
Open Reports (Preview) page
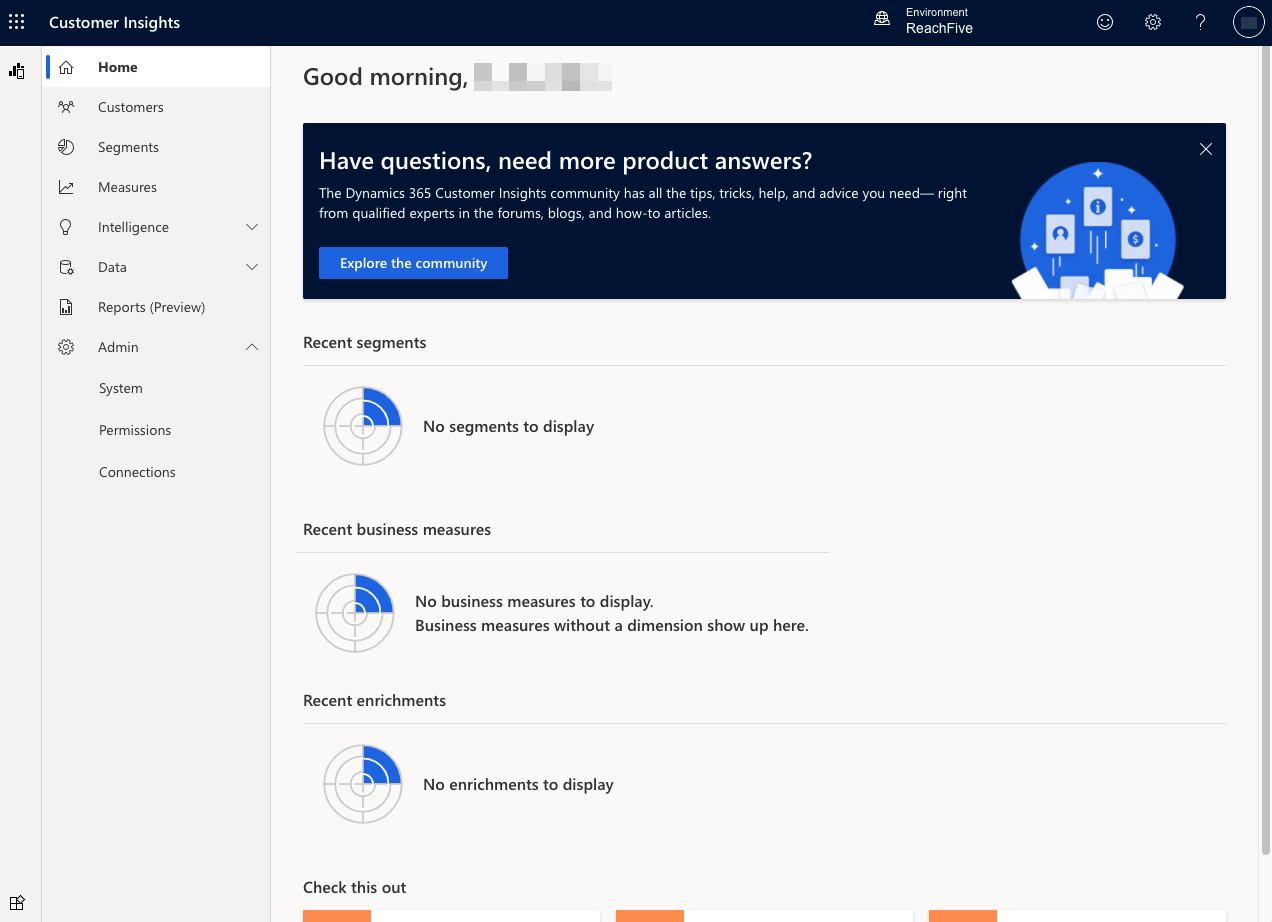(156, 307)
